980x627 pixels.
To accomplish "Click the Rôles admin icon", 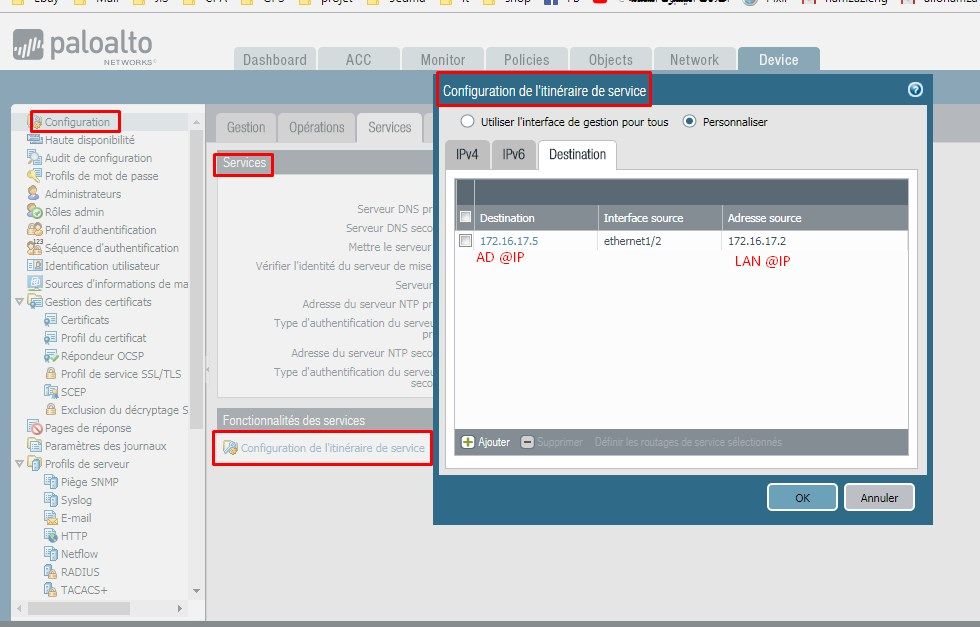I will 35,211.
